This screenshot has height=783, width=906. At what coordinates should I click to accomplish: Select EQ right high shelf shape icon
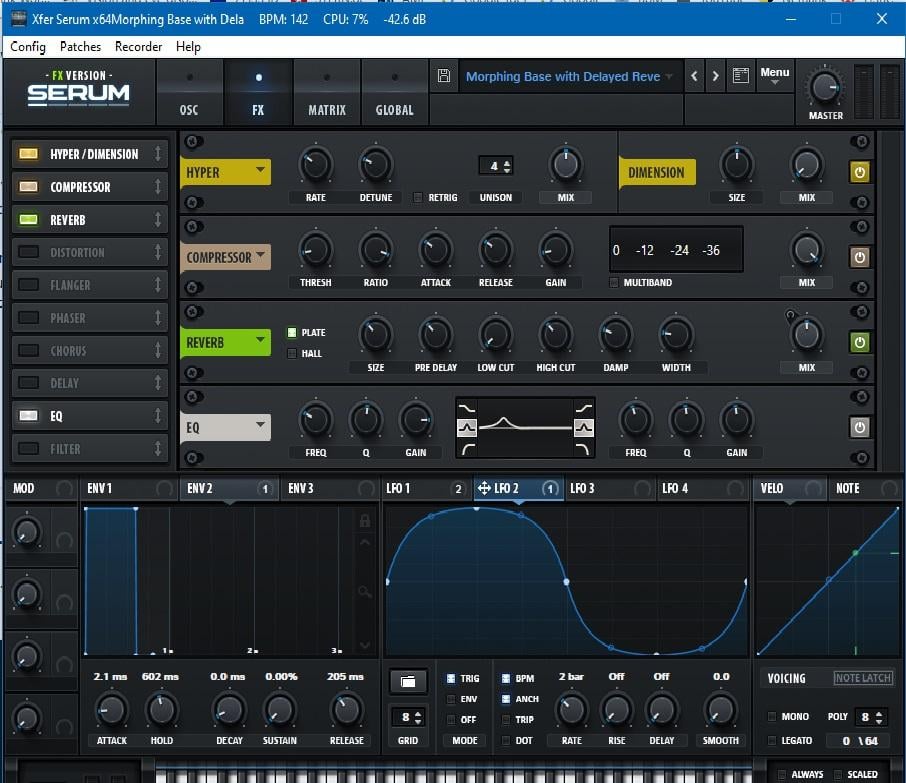584,409
